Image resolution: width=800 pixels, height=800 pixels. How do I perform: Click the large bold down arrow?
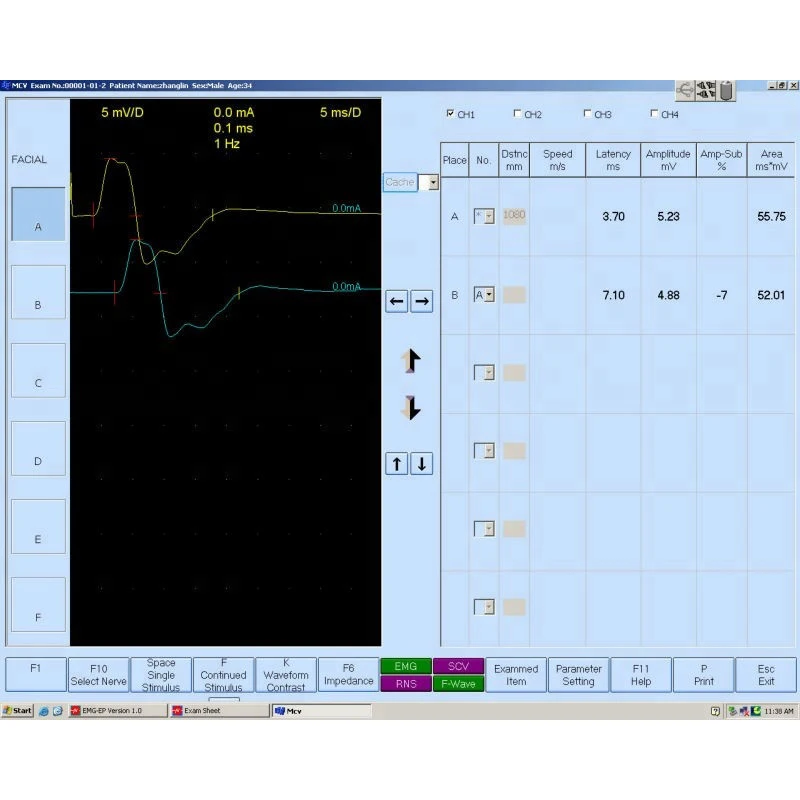tap(411, 408)
